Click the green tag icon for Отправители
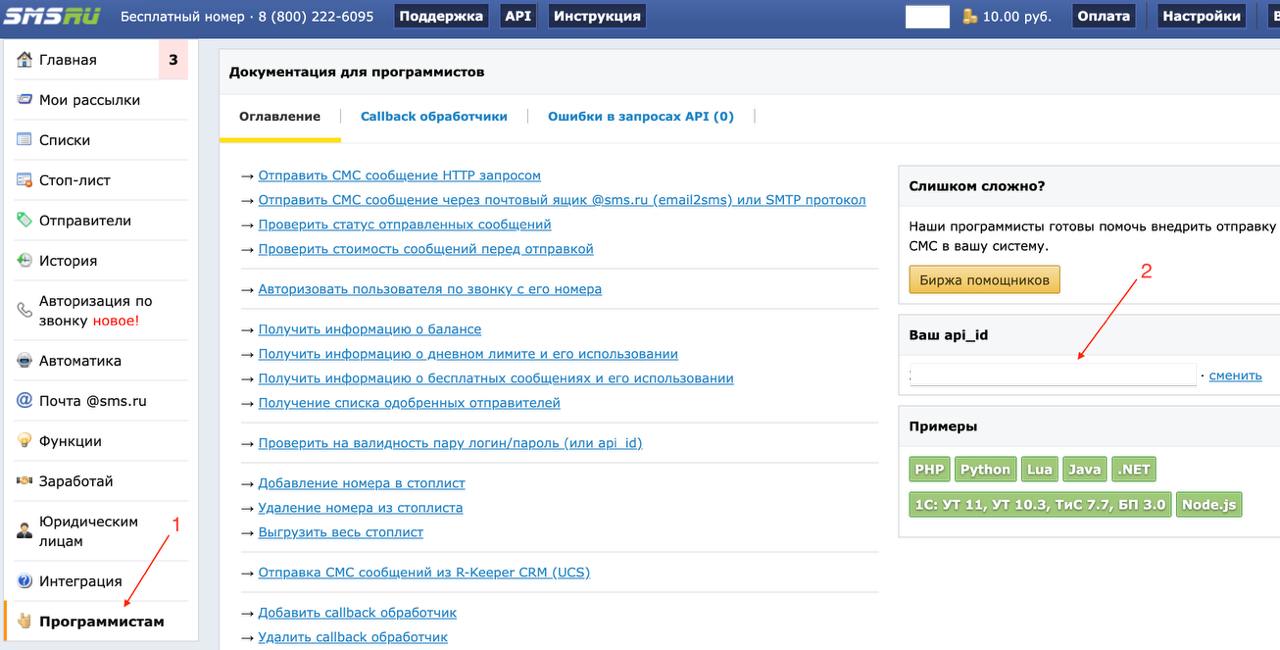Image resolution: width=1280 pixels, height=650 pixels. click(25, 220)
